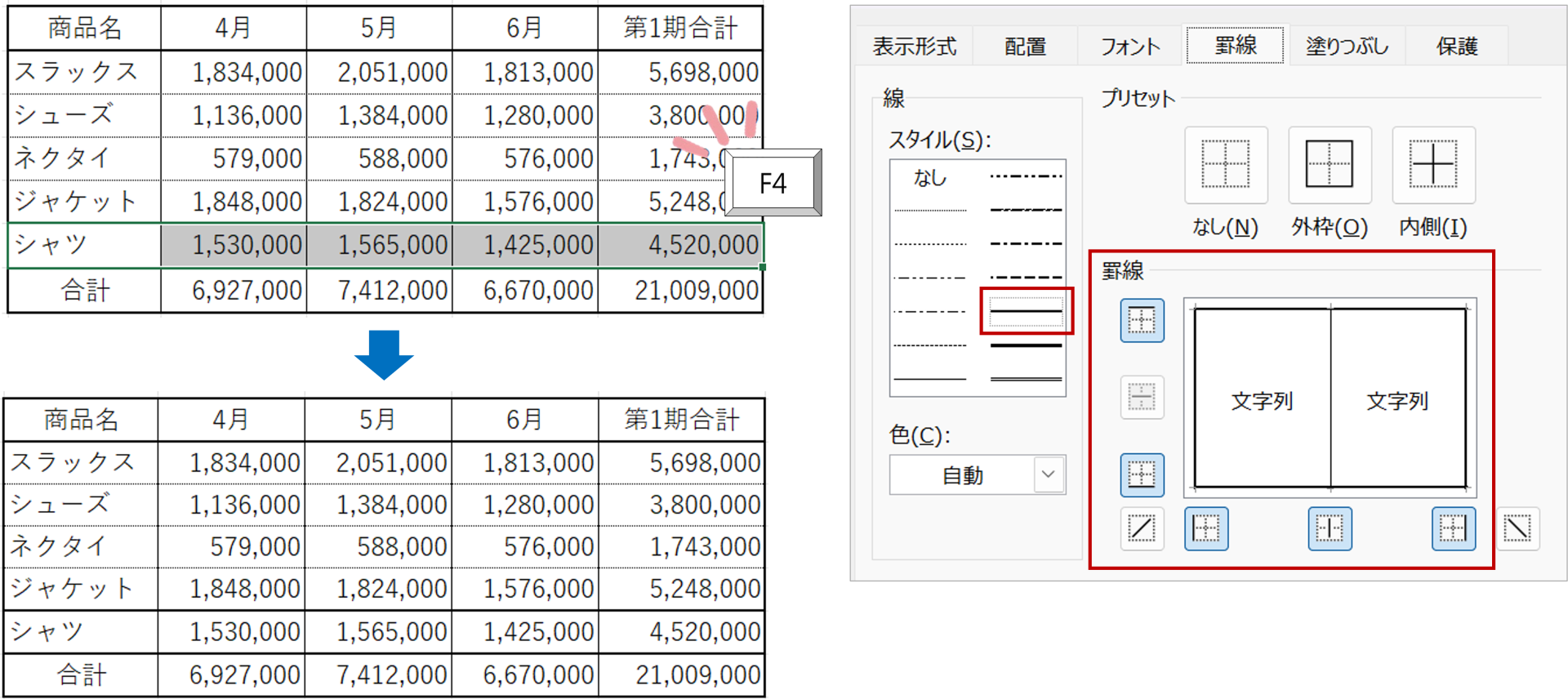Select the thin dashed line style
Viewport: 1568px width, 699px height.
930,345
